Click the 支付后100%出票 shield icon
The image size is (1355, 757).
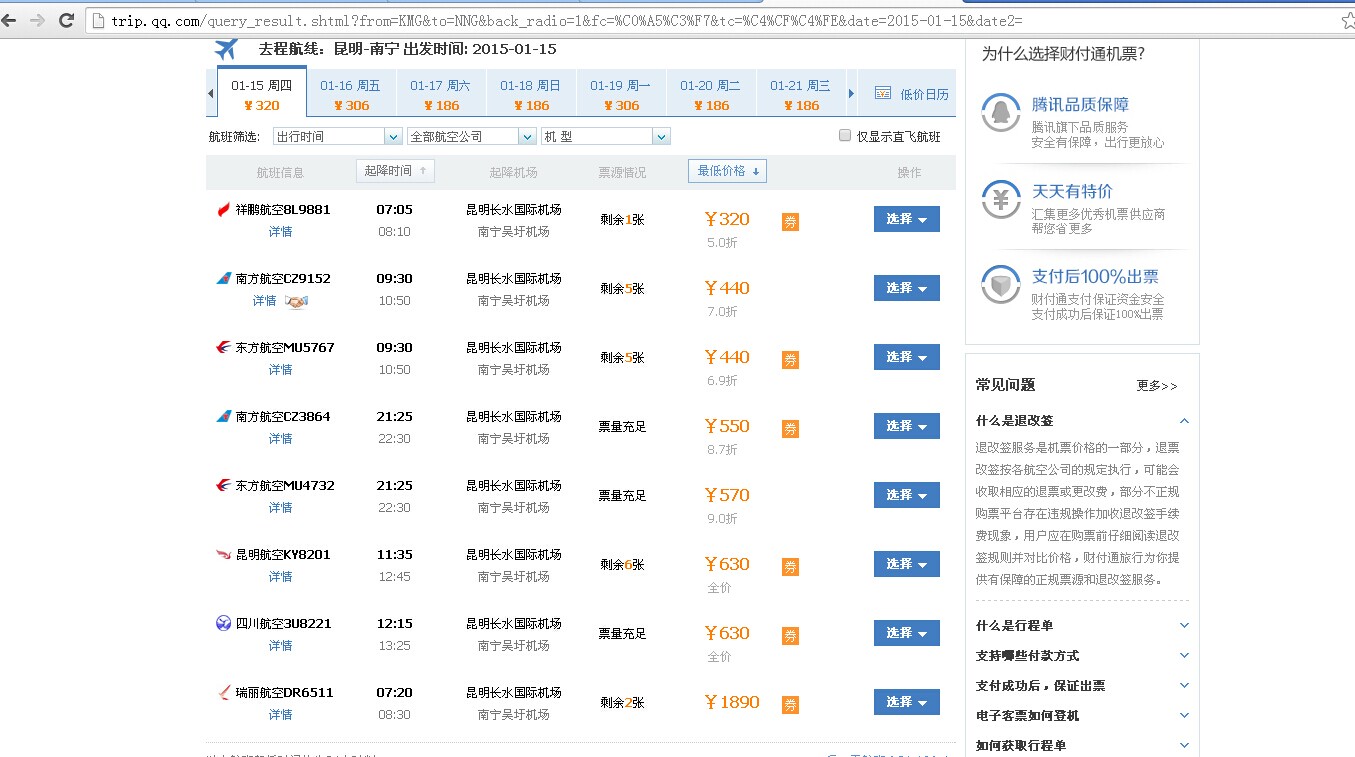(x=1001, y=285)
